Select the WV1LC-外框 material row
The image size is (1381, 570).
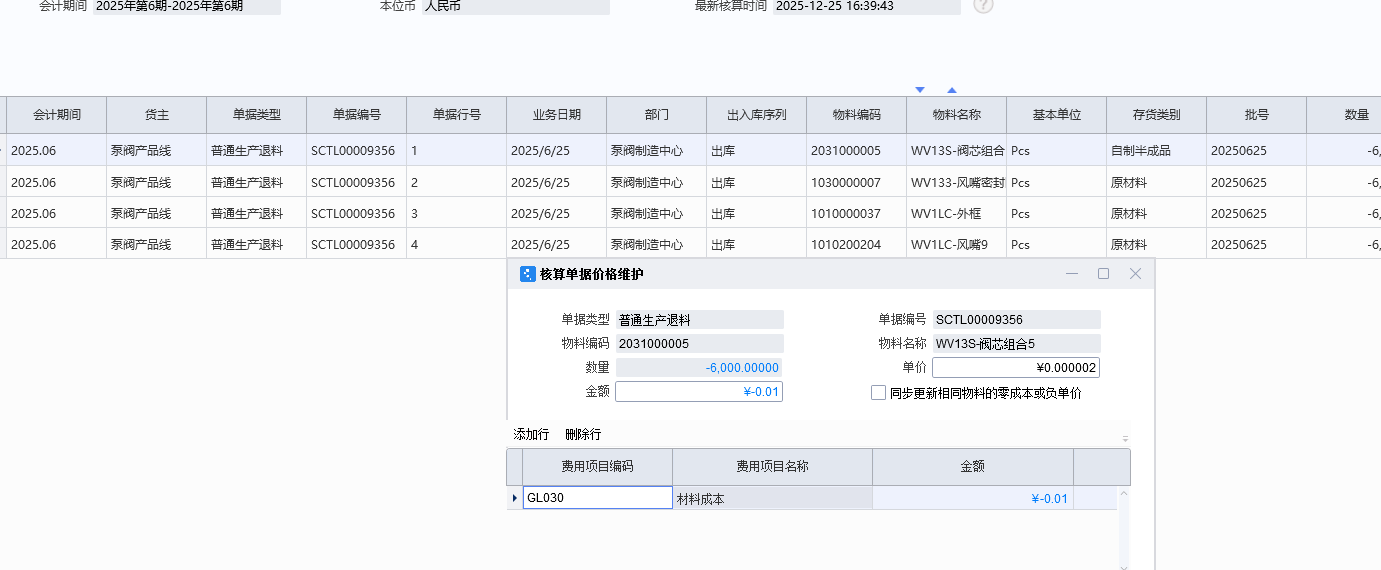click(955, 214)
